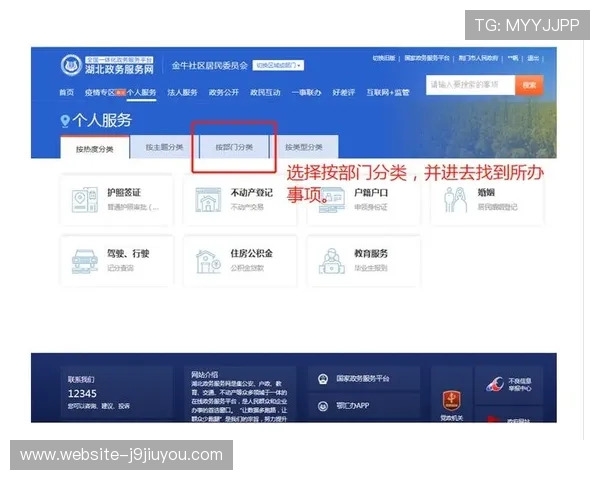Select the 按类型分类 tab
Image resolution: width=600 pixels, height=480 pixels.
point(304,147)
